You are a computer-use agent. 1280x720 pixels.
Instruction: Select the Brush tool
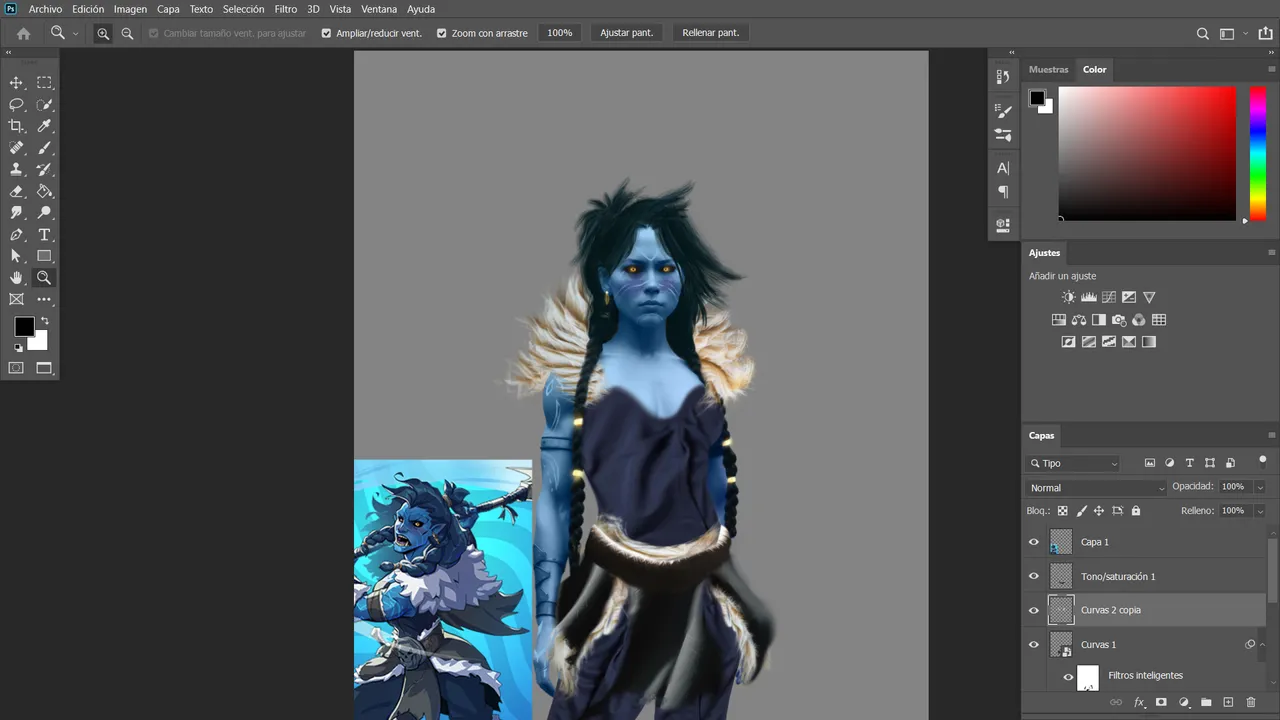(x=44, y=148)
